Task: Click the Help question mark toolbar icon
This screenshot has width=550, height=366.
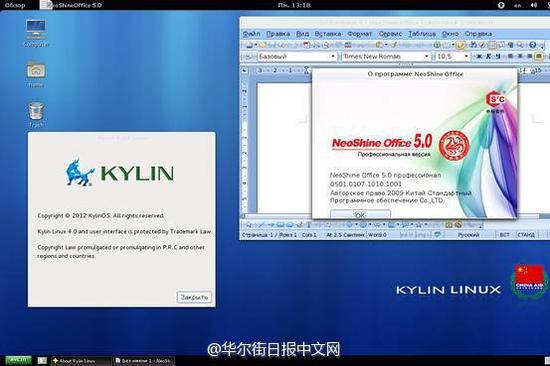Action: 532,45
